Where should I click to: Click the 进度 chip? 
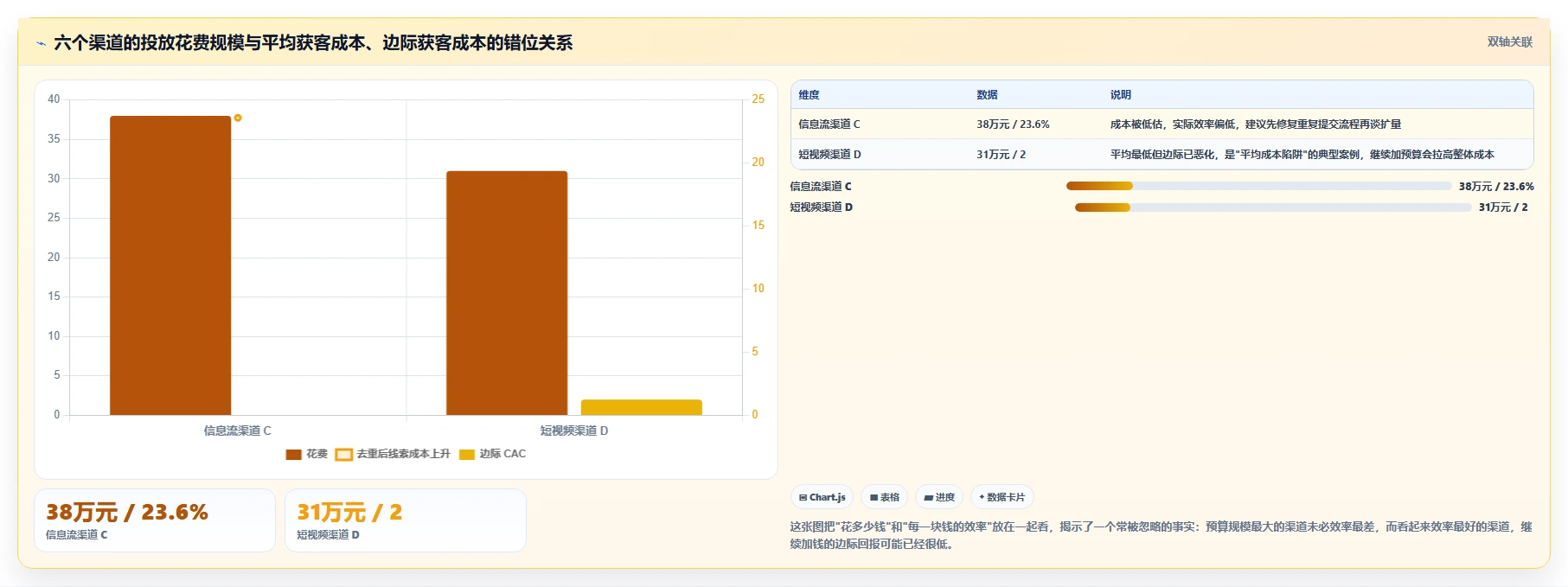[x=939, y=497]
